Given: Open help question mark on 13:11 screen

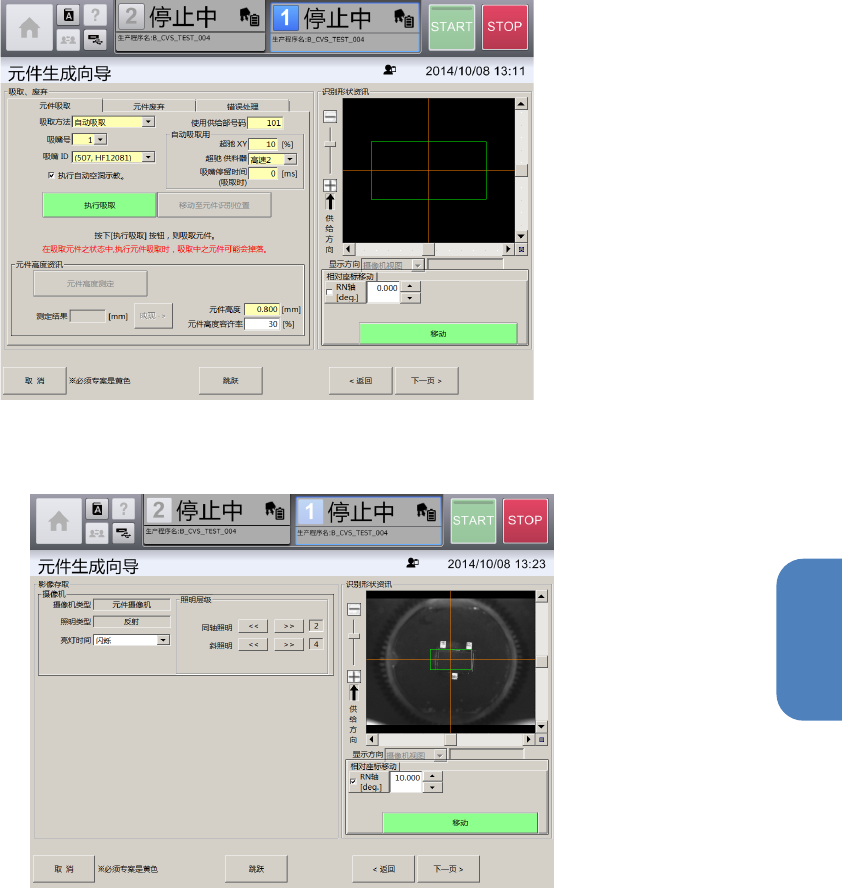Looking at the screenshot, I should (x=95, y=15).
